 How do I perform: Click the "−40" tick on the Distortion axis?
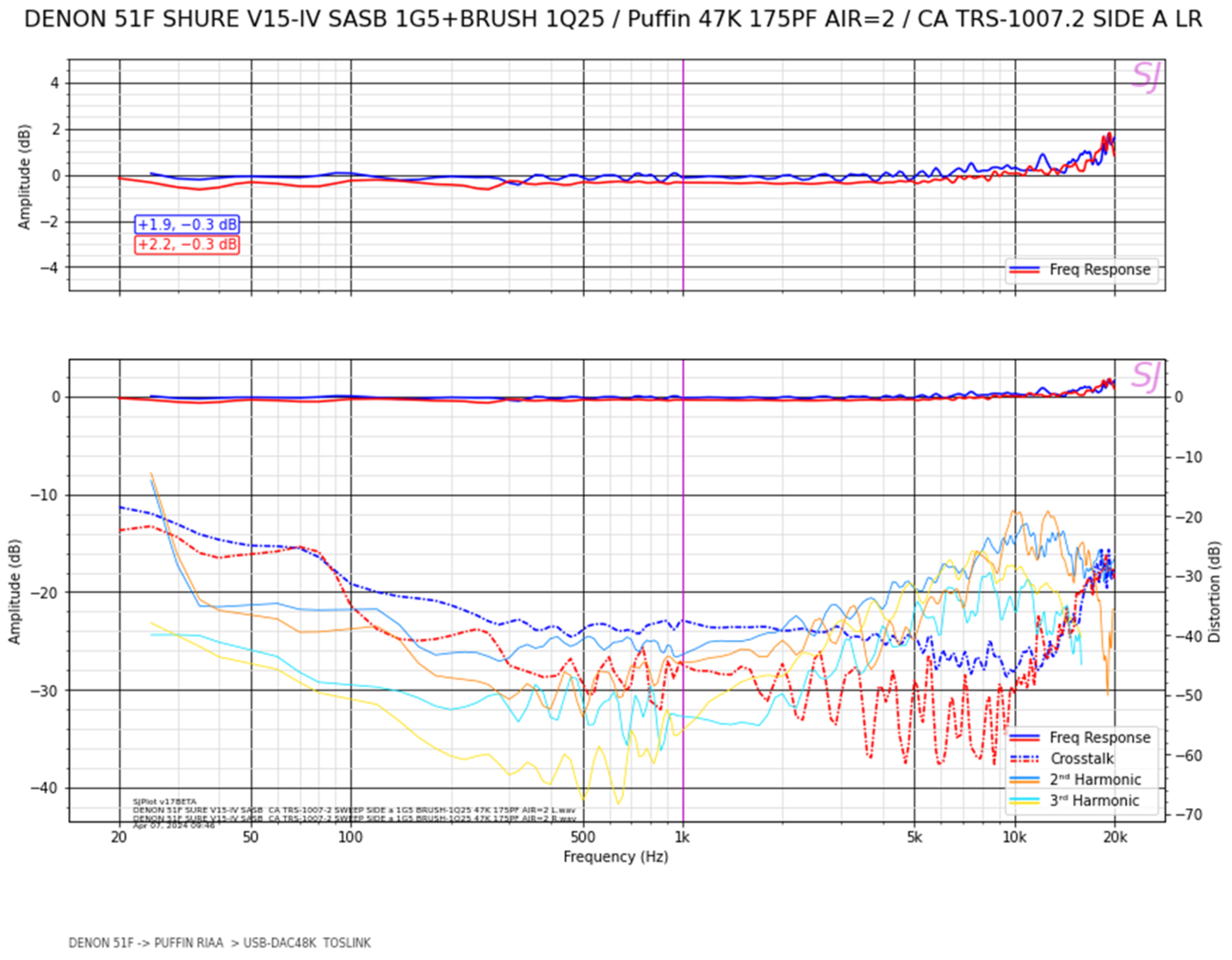click(x=1188, y=636)
